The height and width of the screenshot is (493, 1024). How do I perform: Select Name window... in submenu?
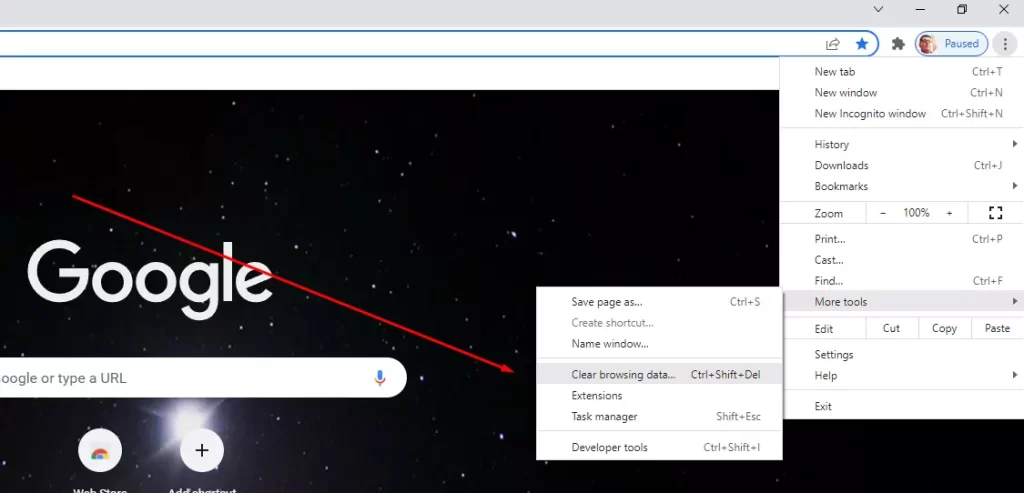point(659,343)
